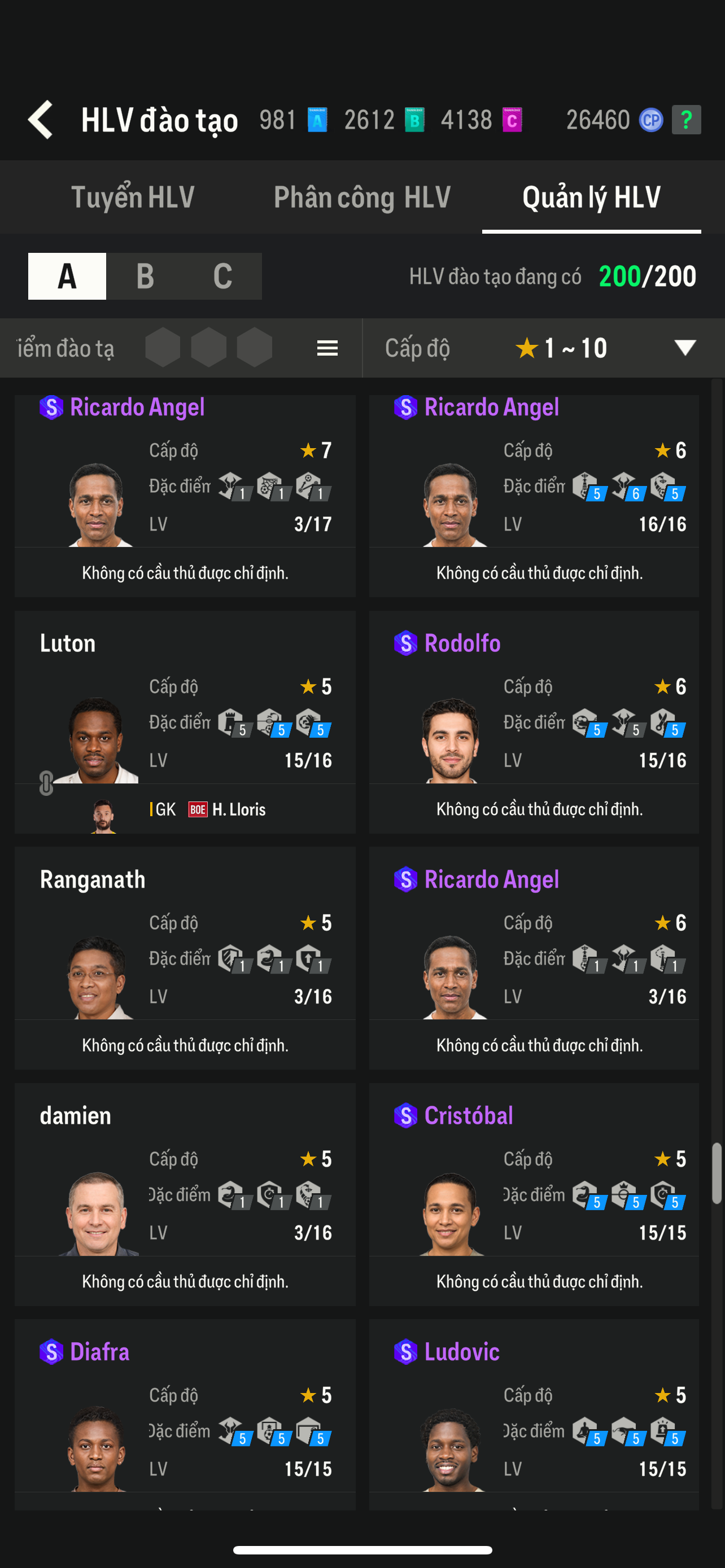Expand the Cấp độ star level dropdown
725x1568 pixels.
(685, 348)
